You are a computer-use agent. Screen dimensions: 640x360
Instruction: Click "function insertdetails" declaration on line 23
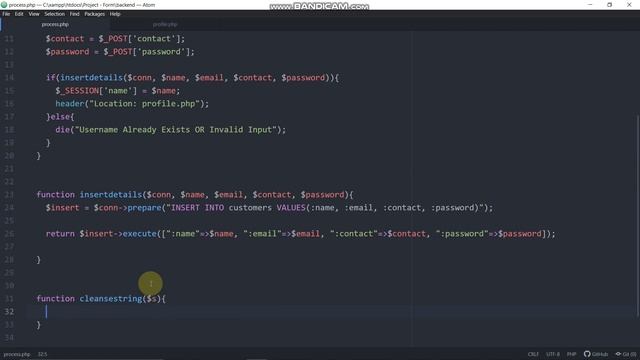89,195
